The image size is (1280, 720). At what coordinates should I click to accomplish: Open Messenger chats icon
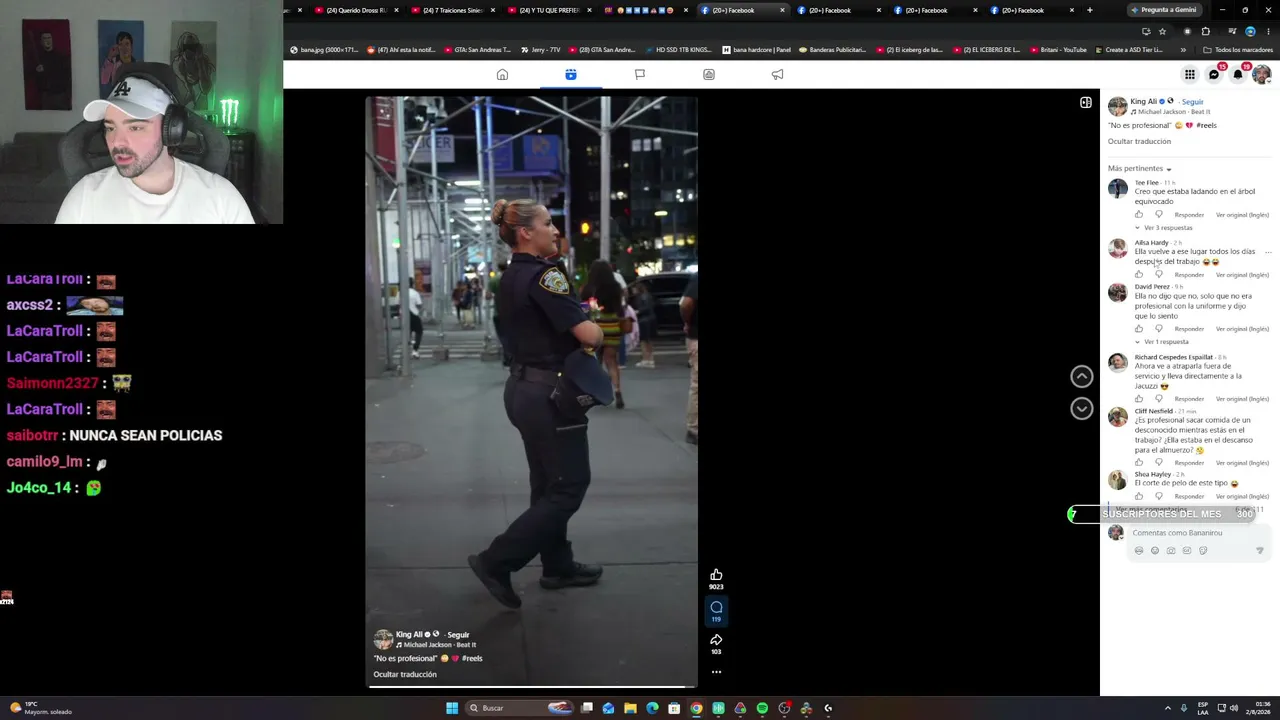point(1214,74)
